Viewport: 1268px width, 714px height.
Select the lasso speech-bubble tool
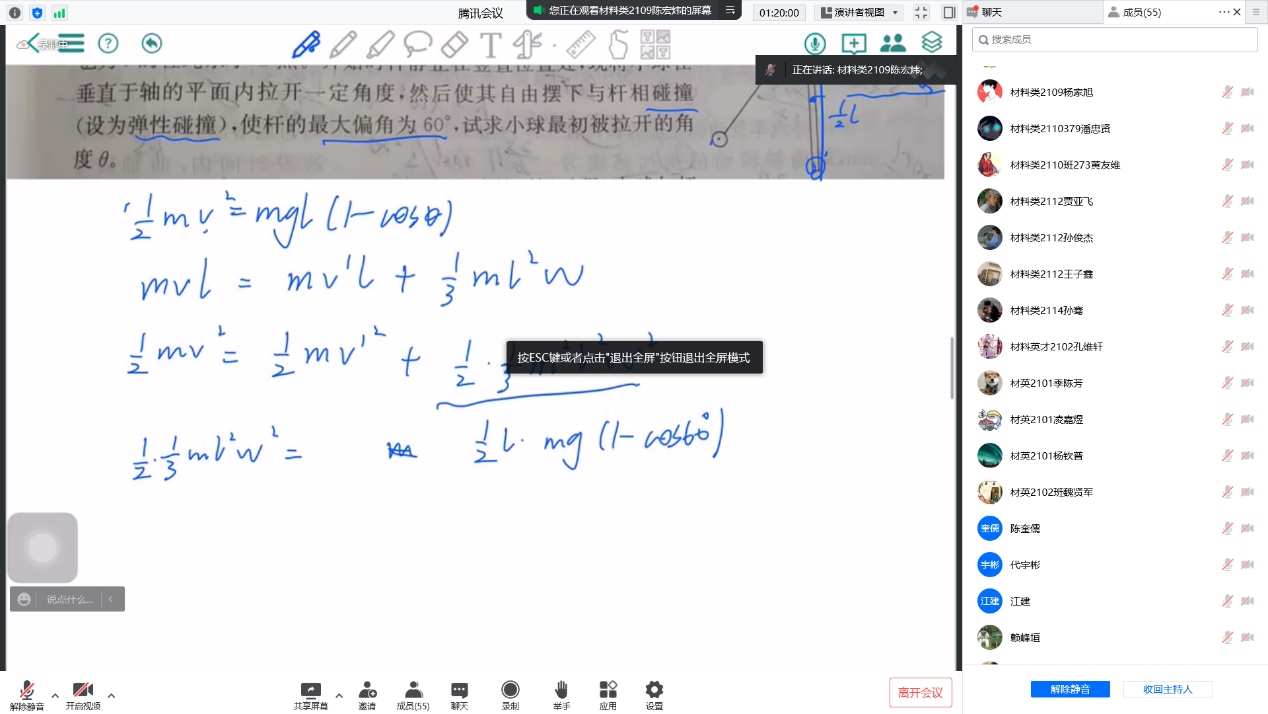[417, 44]
